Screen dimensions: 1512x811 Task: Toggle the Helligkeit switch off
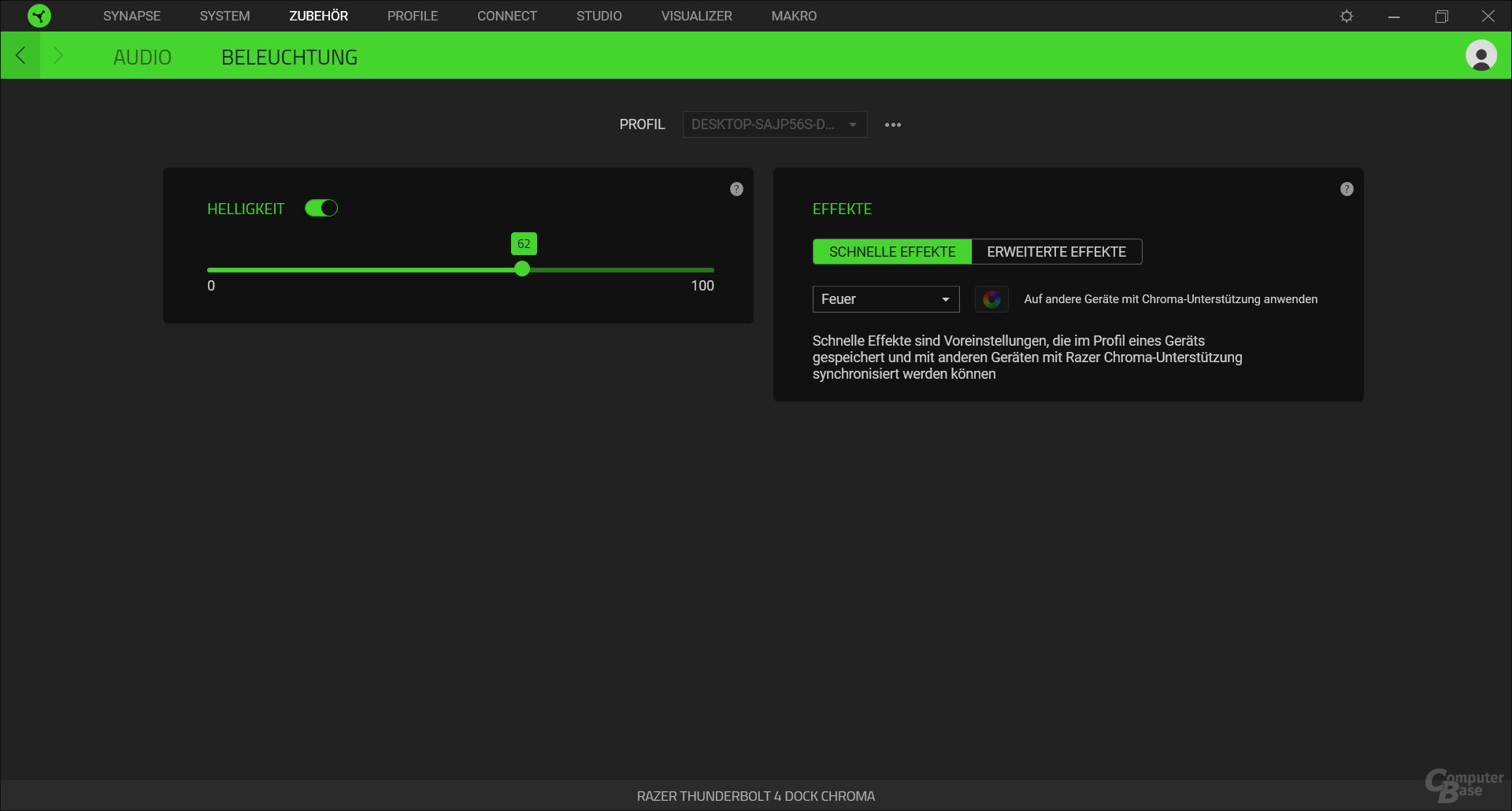[x=321, y=208]
